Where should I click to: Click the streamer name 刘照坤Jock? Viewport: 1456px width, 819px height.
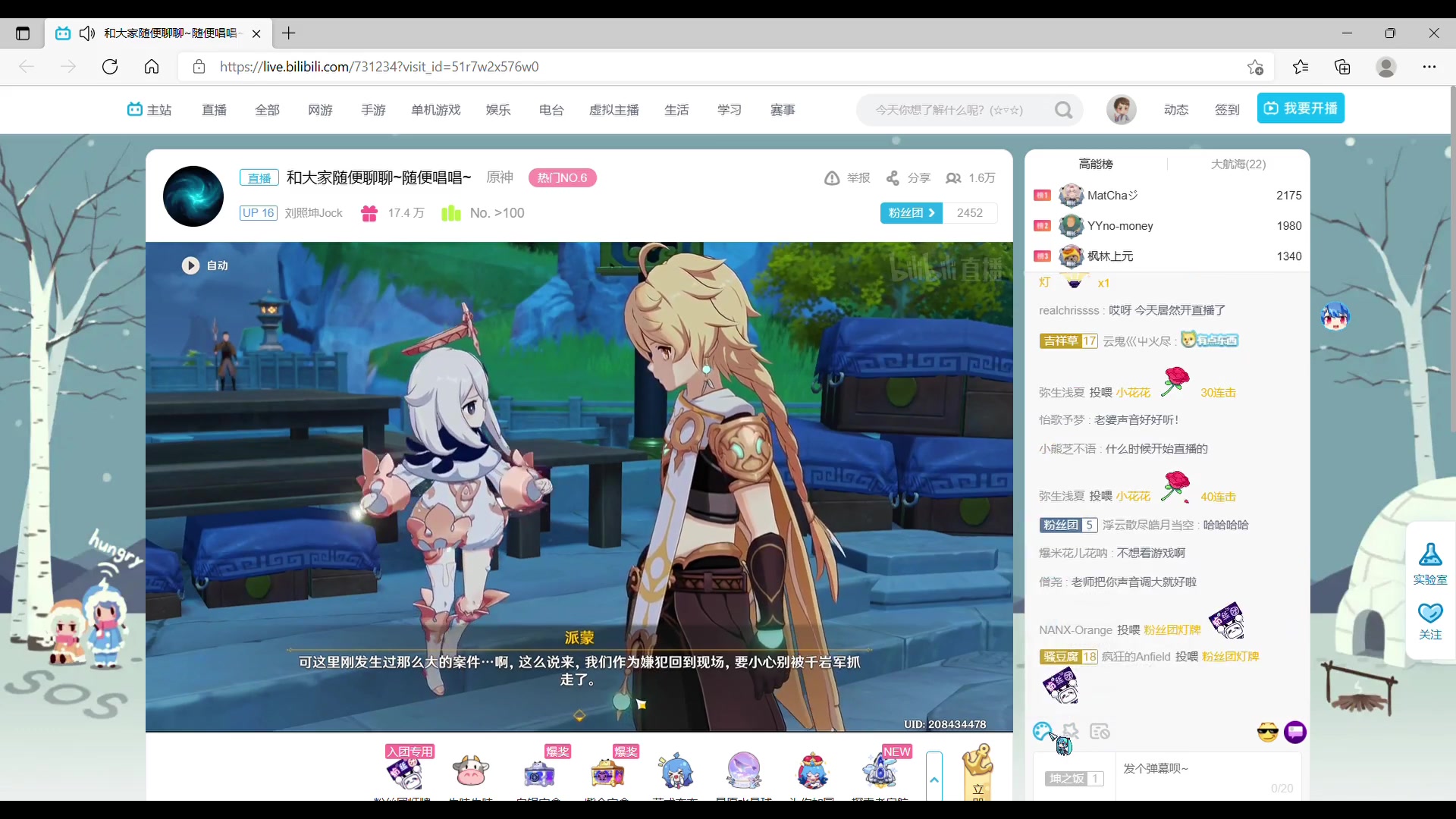[313, 213]
